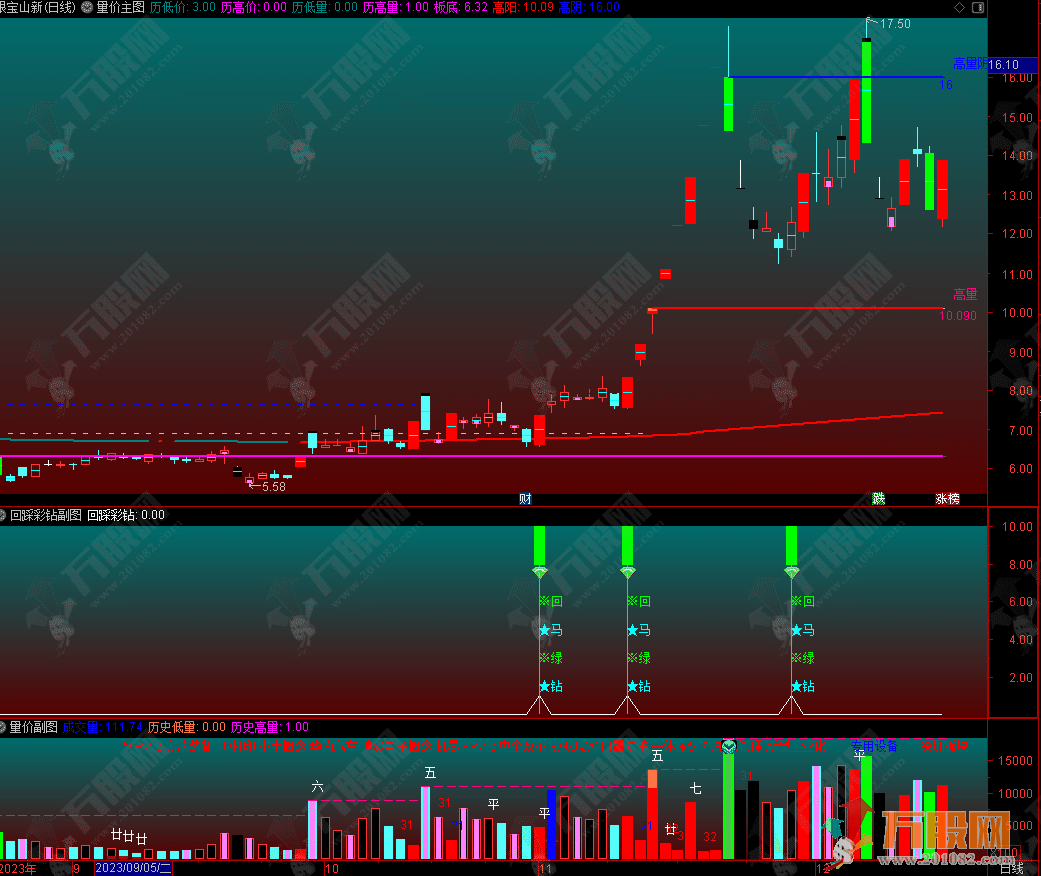Click the green 跌 marker below main chart

pos(878,499)
